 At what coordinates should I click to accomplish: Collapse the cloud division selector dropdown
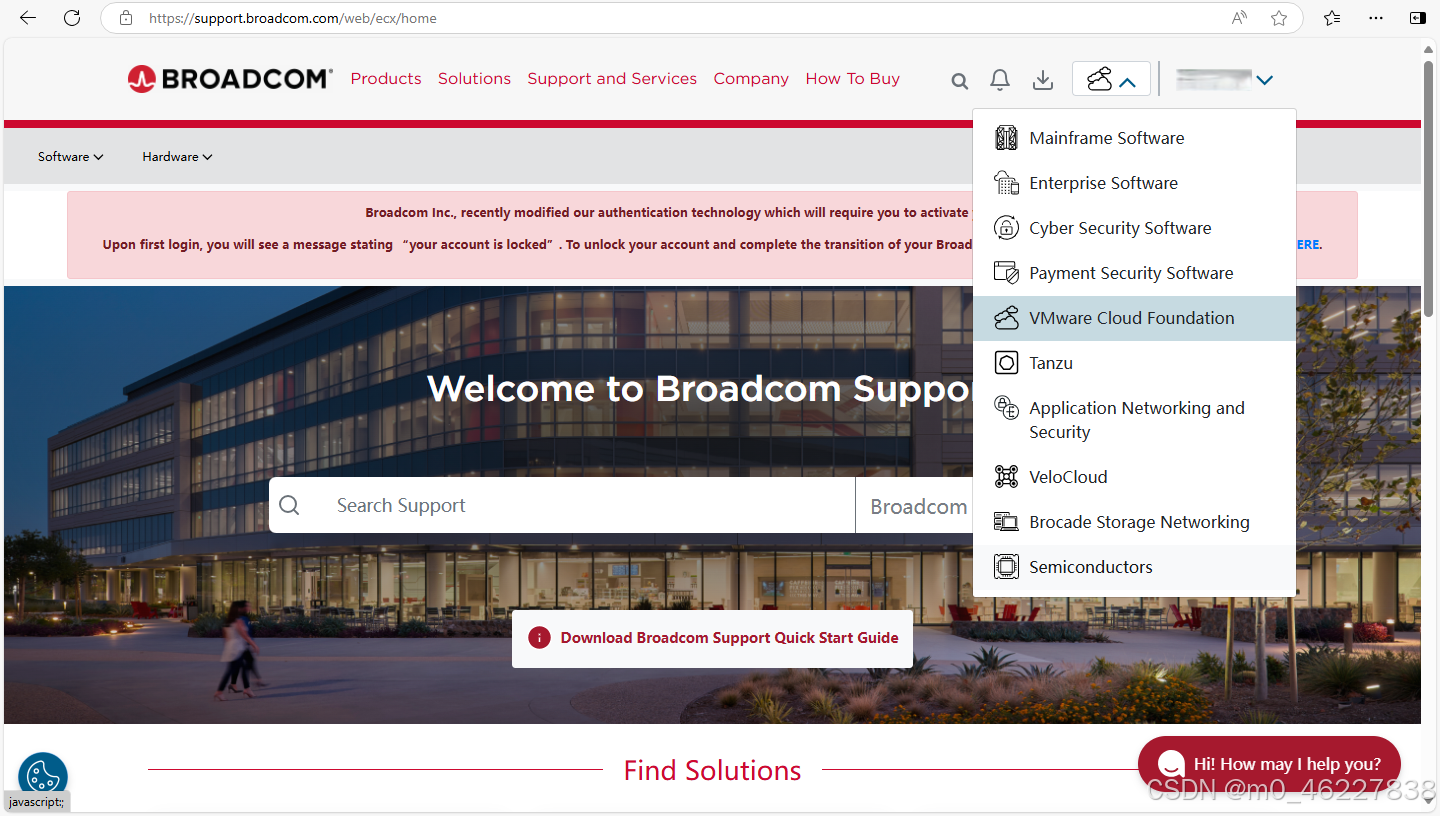[1111, 79]
